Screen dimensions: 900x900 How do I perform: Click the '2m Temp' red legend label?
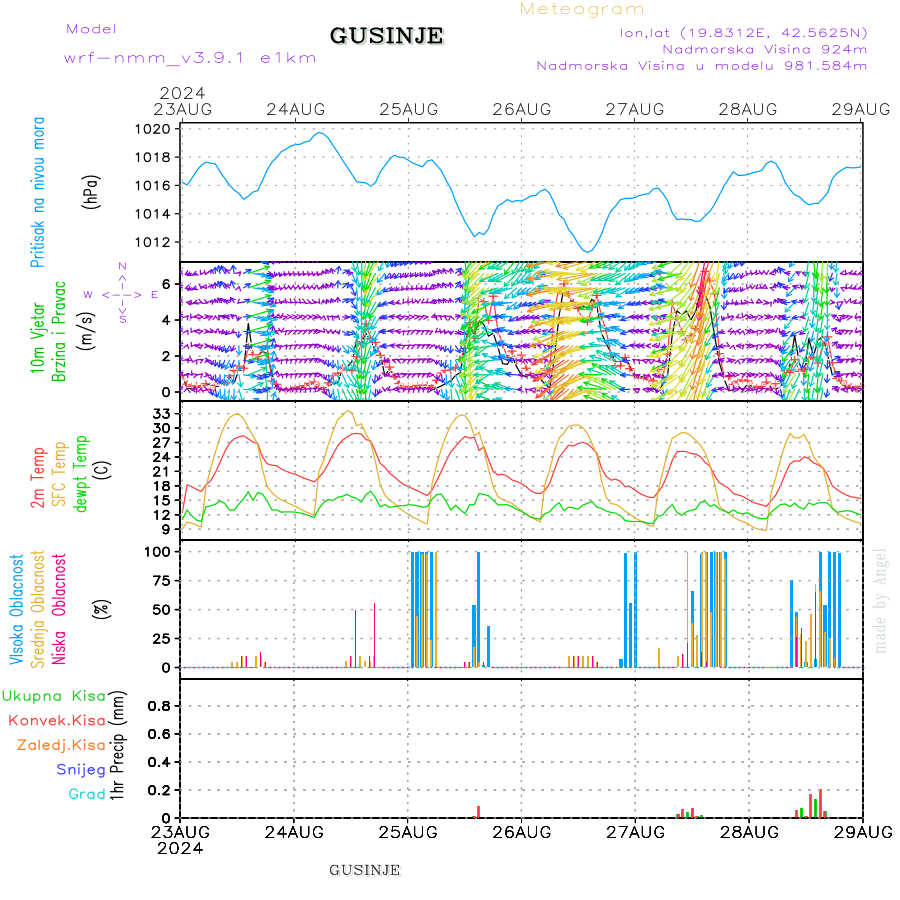37,478
